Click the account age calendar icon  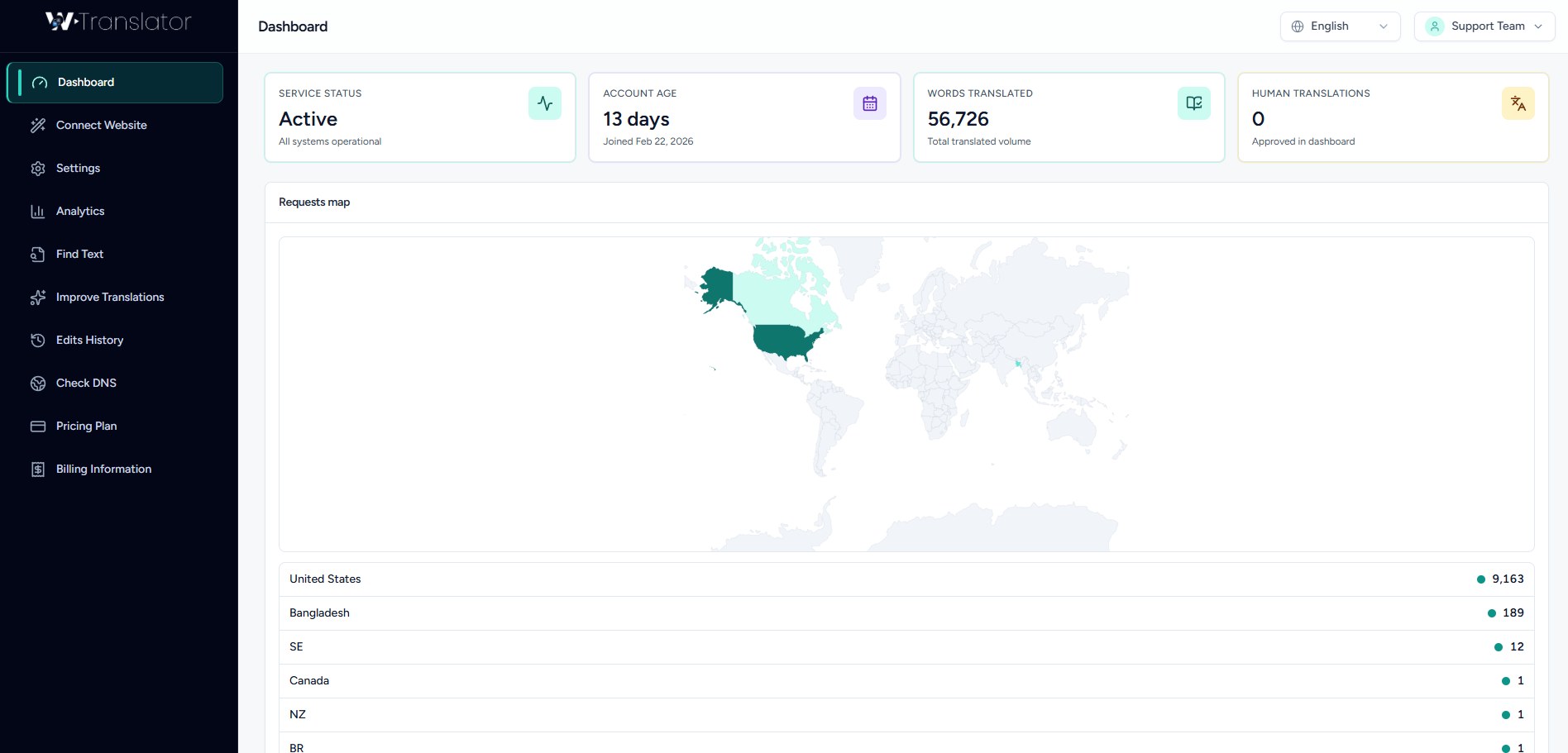pyautogui.click(x=869, y=102)
